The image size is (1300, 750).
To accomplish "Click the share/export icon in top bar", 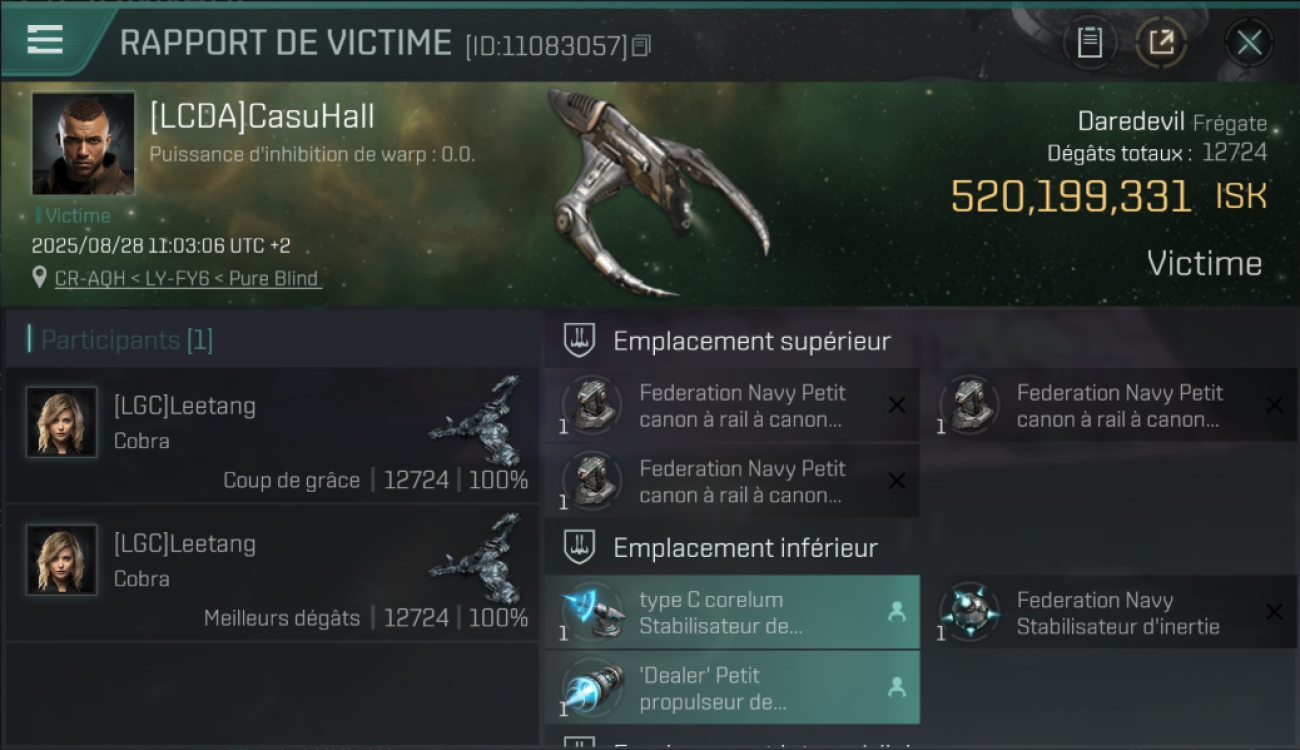I will 1161,42.
